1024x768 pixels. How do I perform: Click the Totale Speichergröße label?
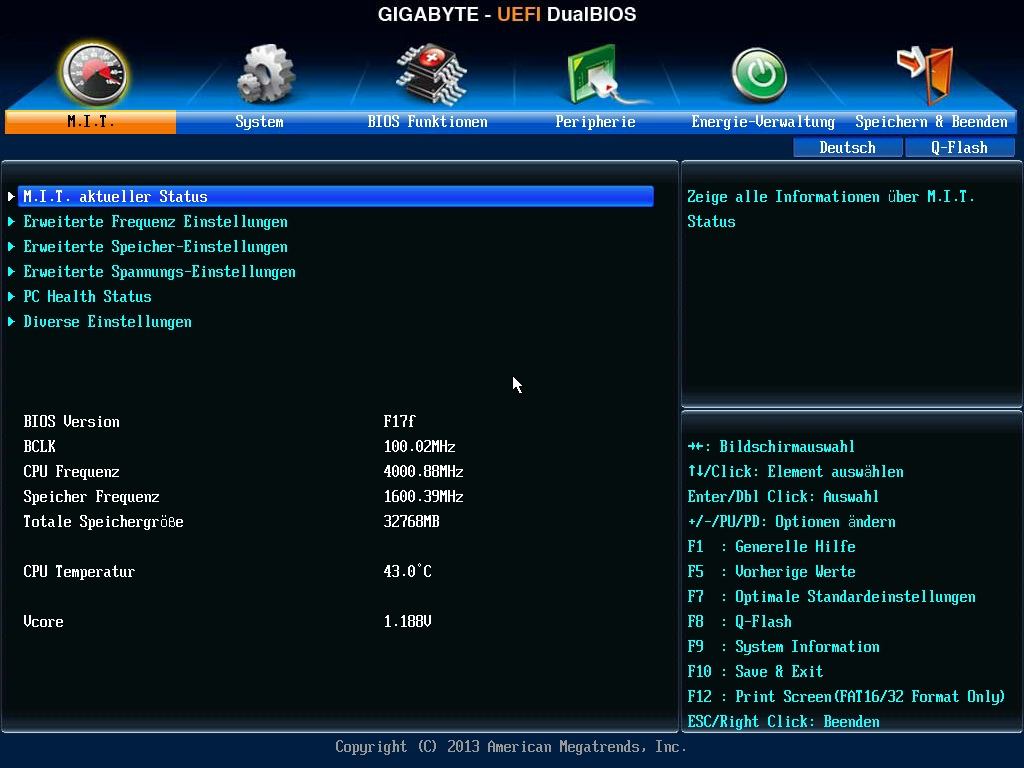click(x=103, y=522)
